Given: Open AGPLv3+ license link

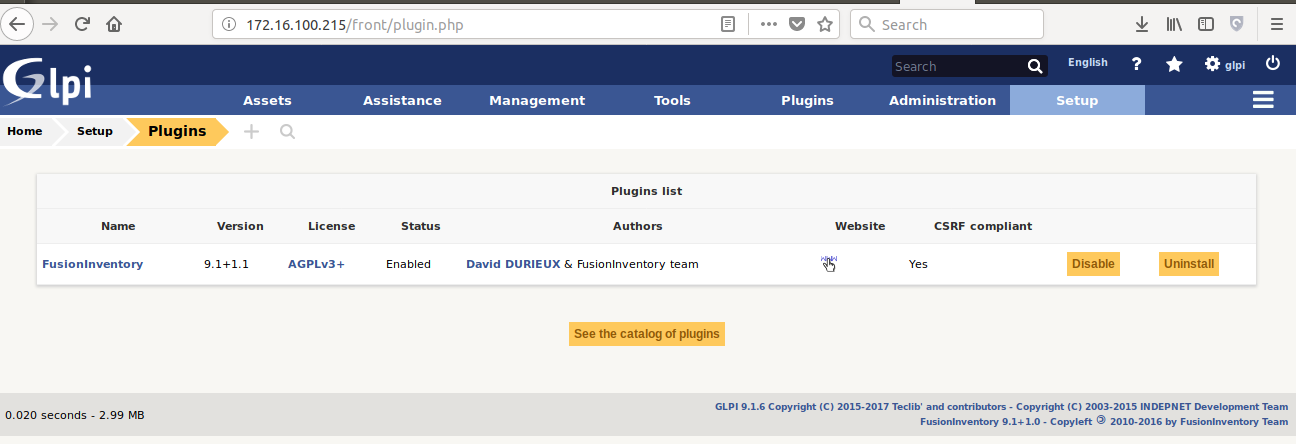Looking at the screenshot, I should pyautogui.click(x=316, y=264).
